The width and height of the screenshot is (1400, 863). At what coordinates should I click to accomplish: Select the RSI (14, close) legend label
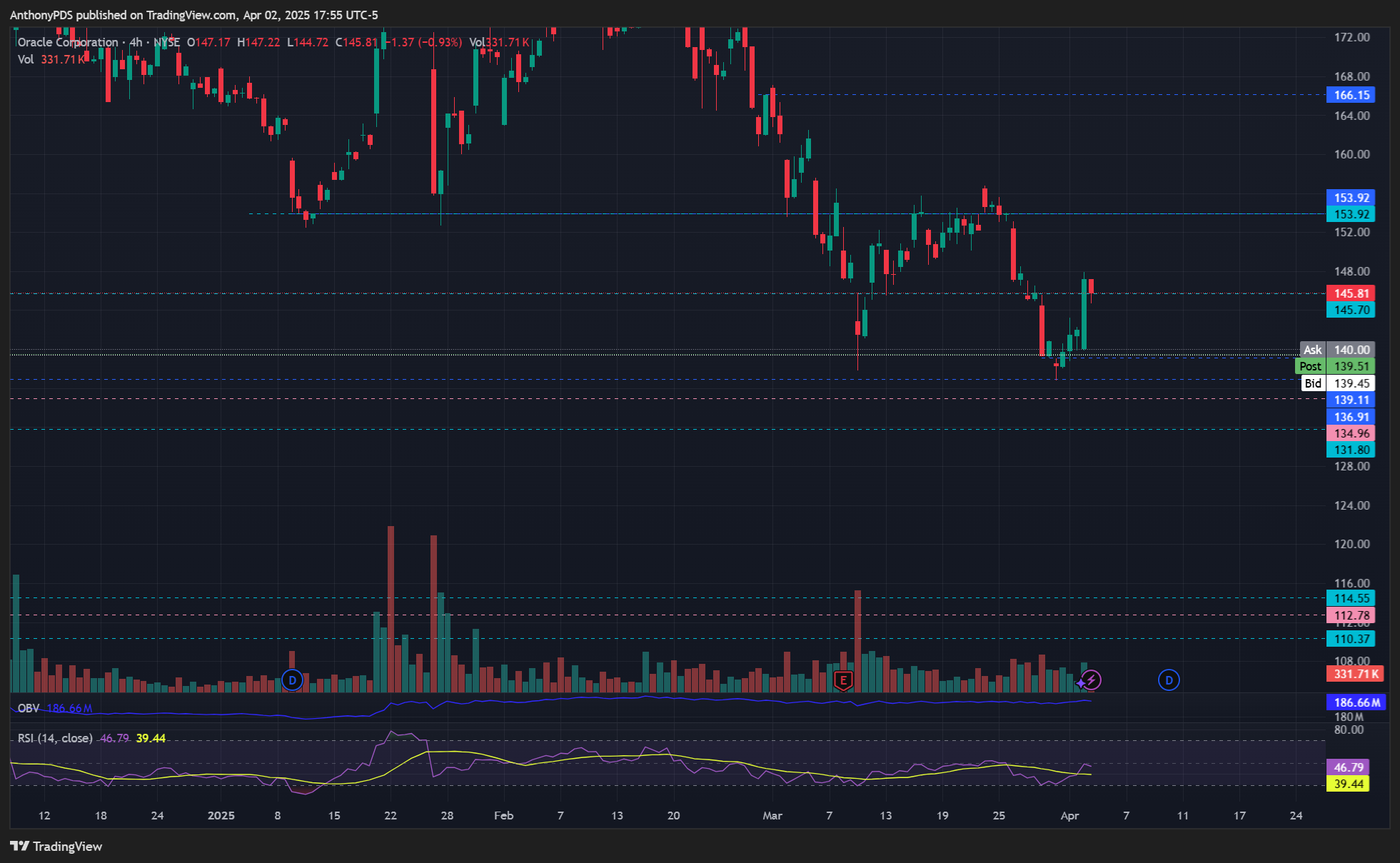55,738
